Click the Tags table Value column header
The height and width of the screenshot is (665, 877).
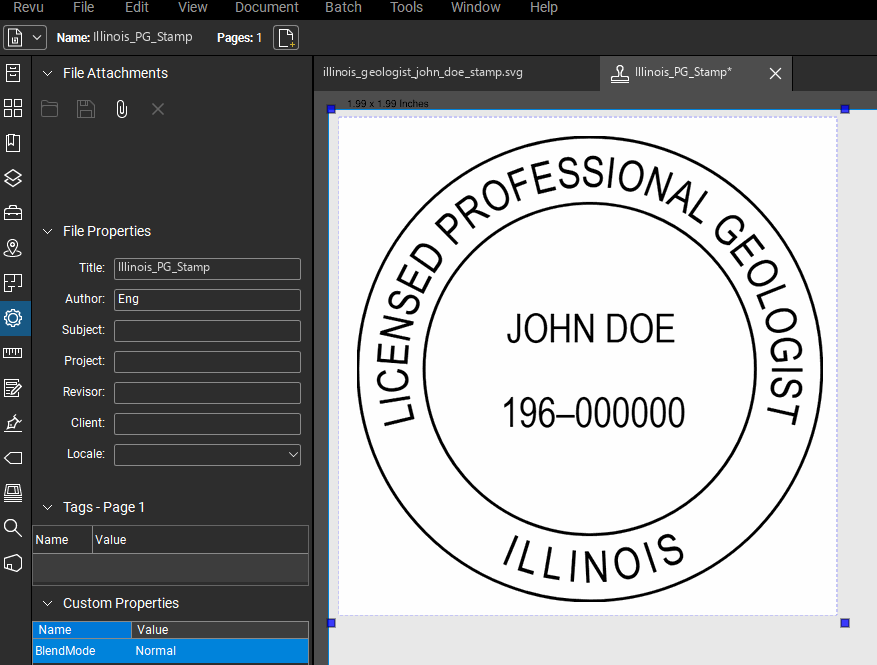[200, 540]
